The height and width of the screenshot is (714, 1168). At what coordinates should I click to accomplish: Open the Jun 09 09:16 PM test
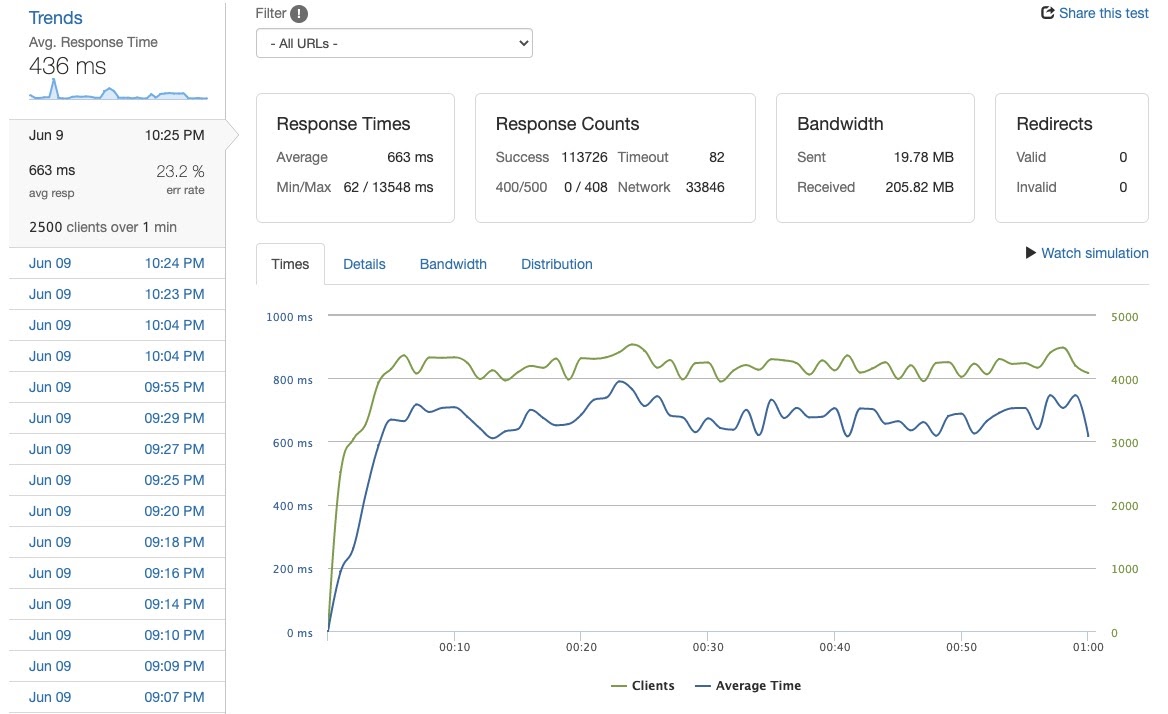(116, 573)
